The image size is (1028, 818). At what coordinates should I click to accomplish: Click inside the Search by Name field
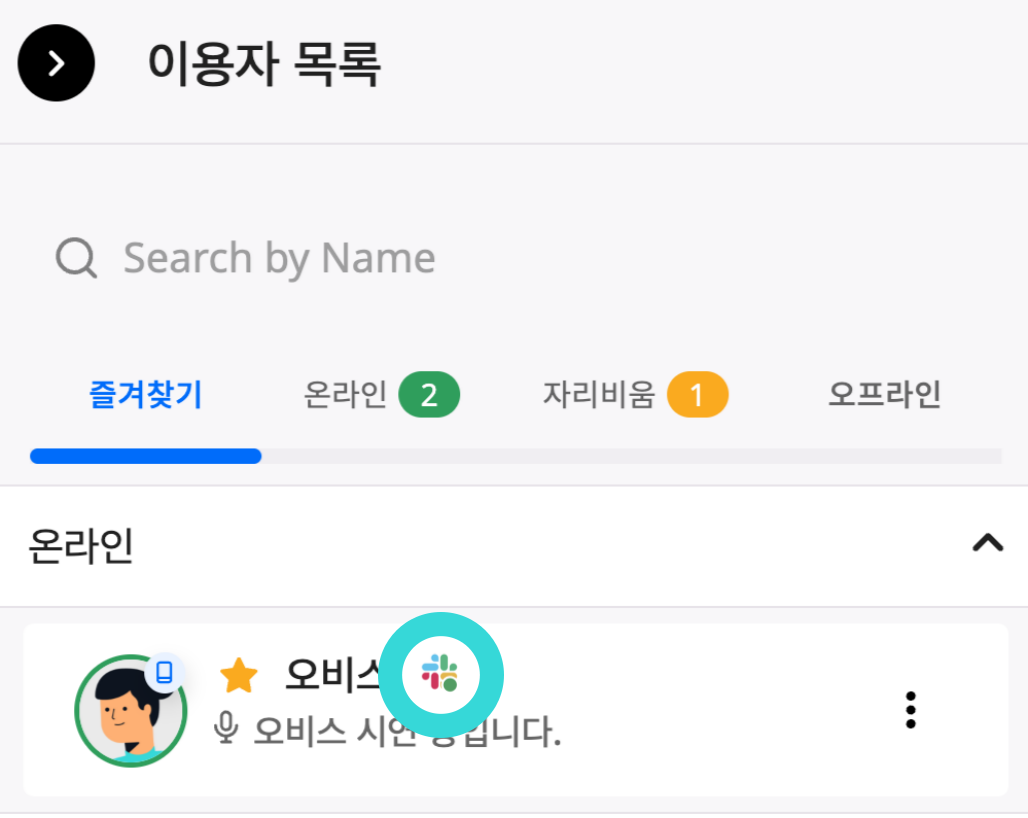[280, 258]
